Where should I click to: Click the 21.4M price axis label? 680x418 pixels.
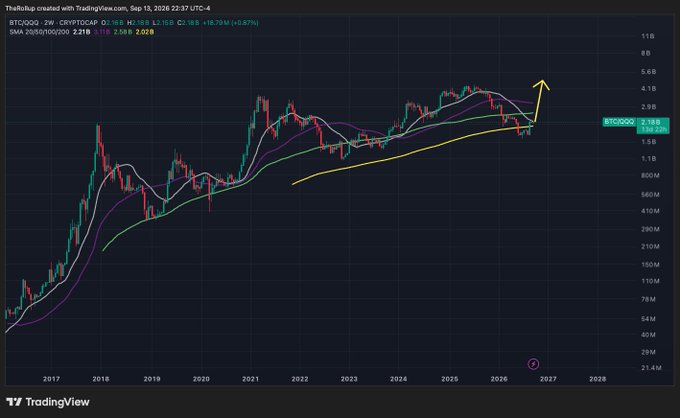point(651,368)
